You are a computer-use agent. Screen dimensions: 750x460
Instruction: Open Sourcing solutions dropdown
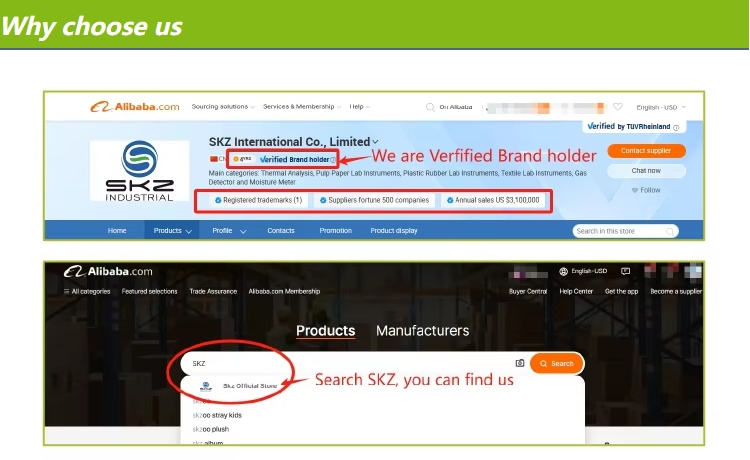[x=223, y=107]
